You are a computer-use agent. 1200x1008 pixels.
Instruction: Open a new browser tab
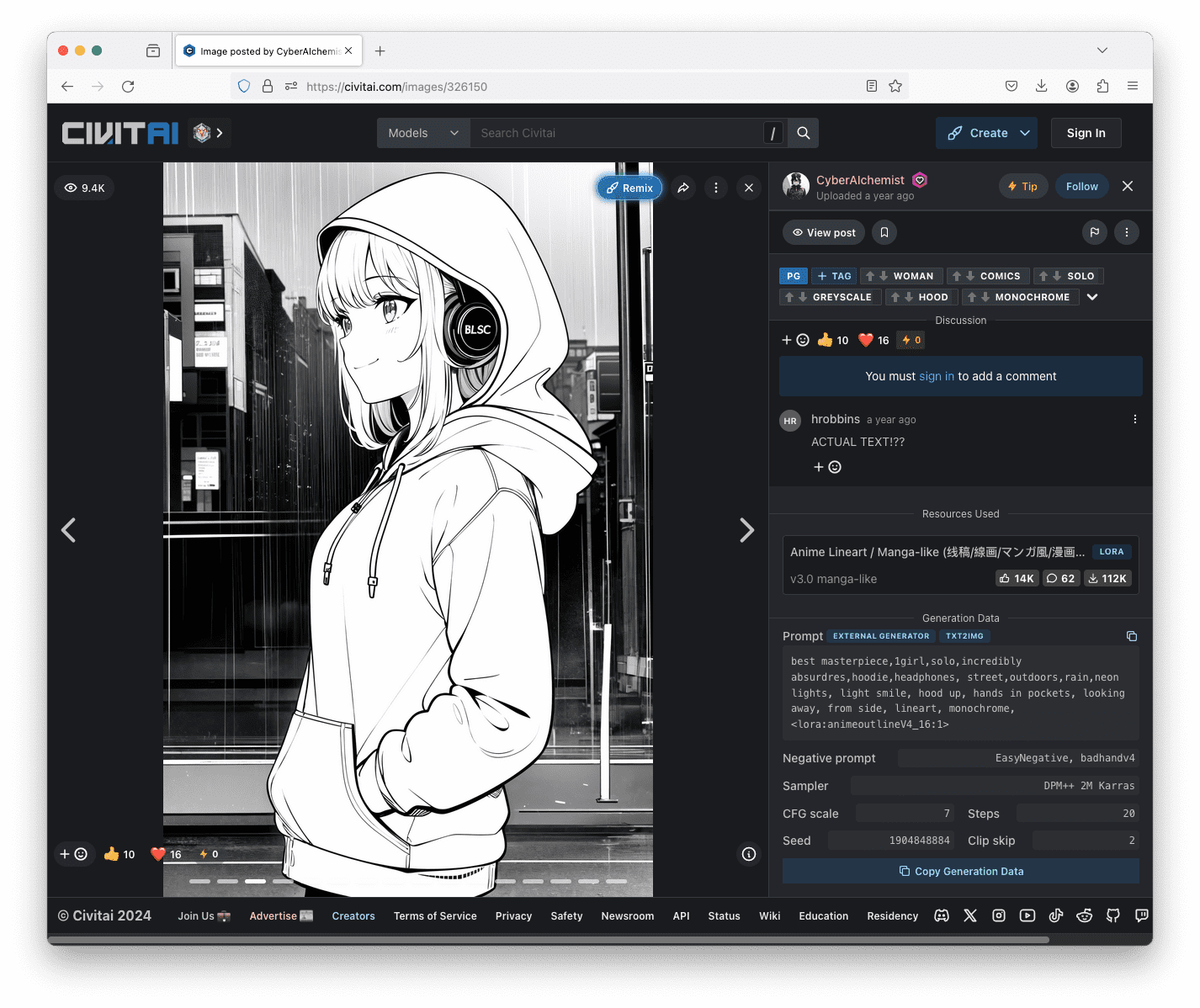[380, 51]
